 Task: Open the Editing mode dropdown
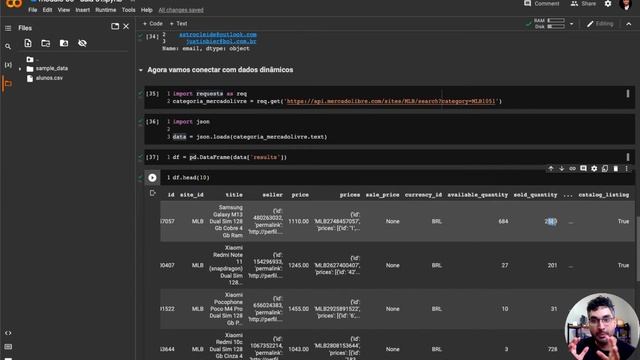coord(600,24)
